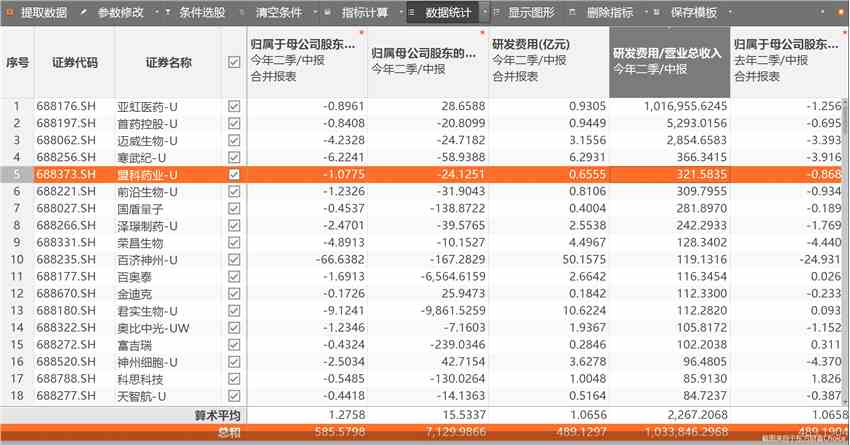Image resolution: width=850 pixels, height=445 pixels.
Task: Click the value -66.6382
Action: pyautogui.click(x=340, y=260)
